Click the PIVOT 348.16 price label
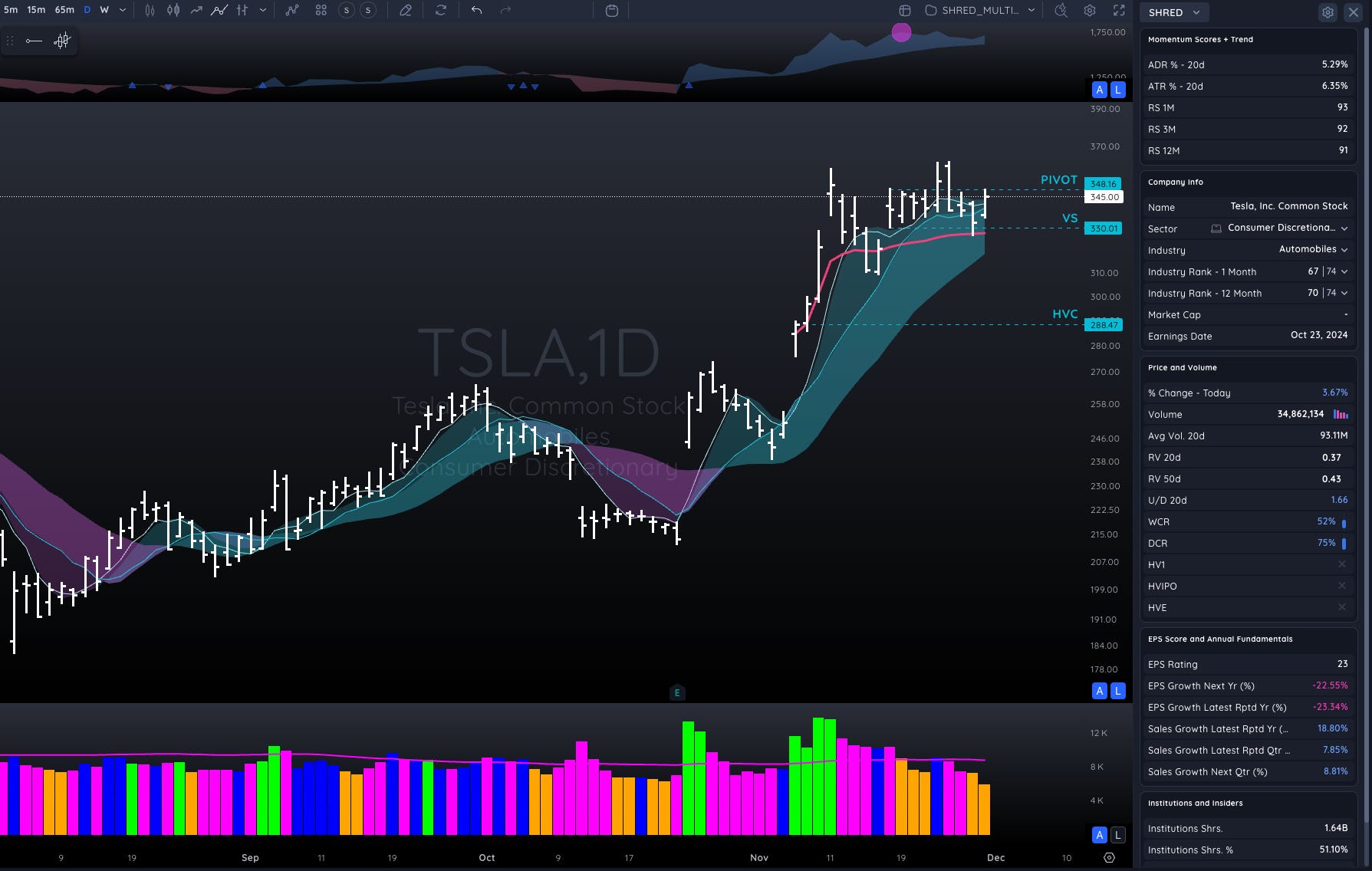 click(x=1104, y=184)
